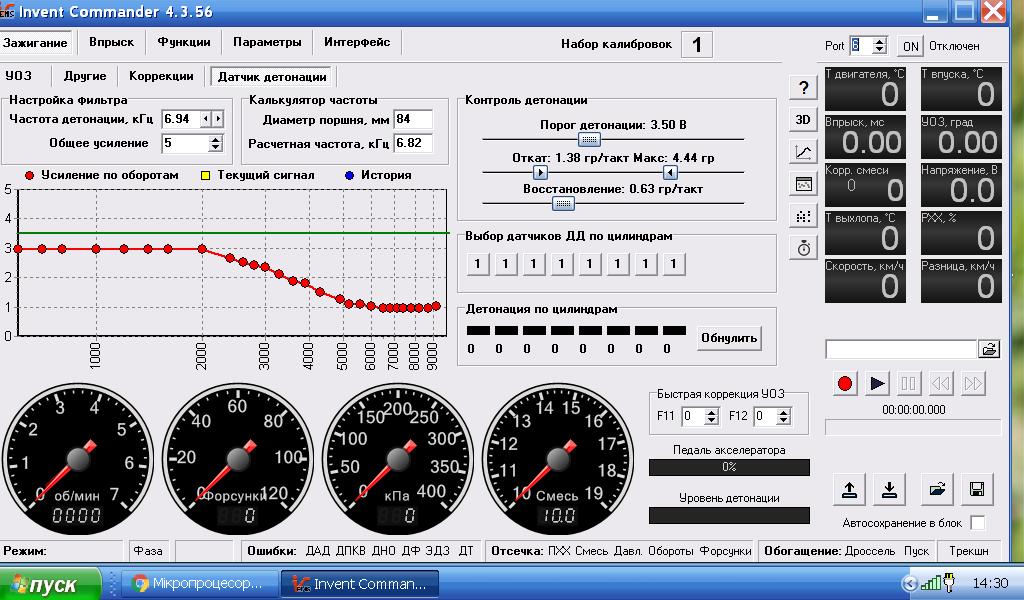
Task: Open the УОЗ subtab
Action: (18, 76)
